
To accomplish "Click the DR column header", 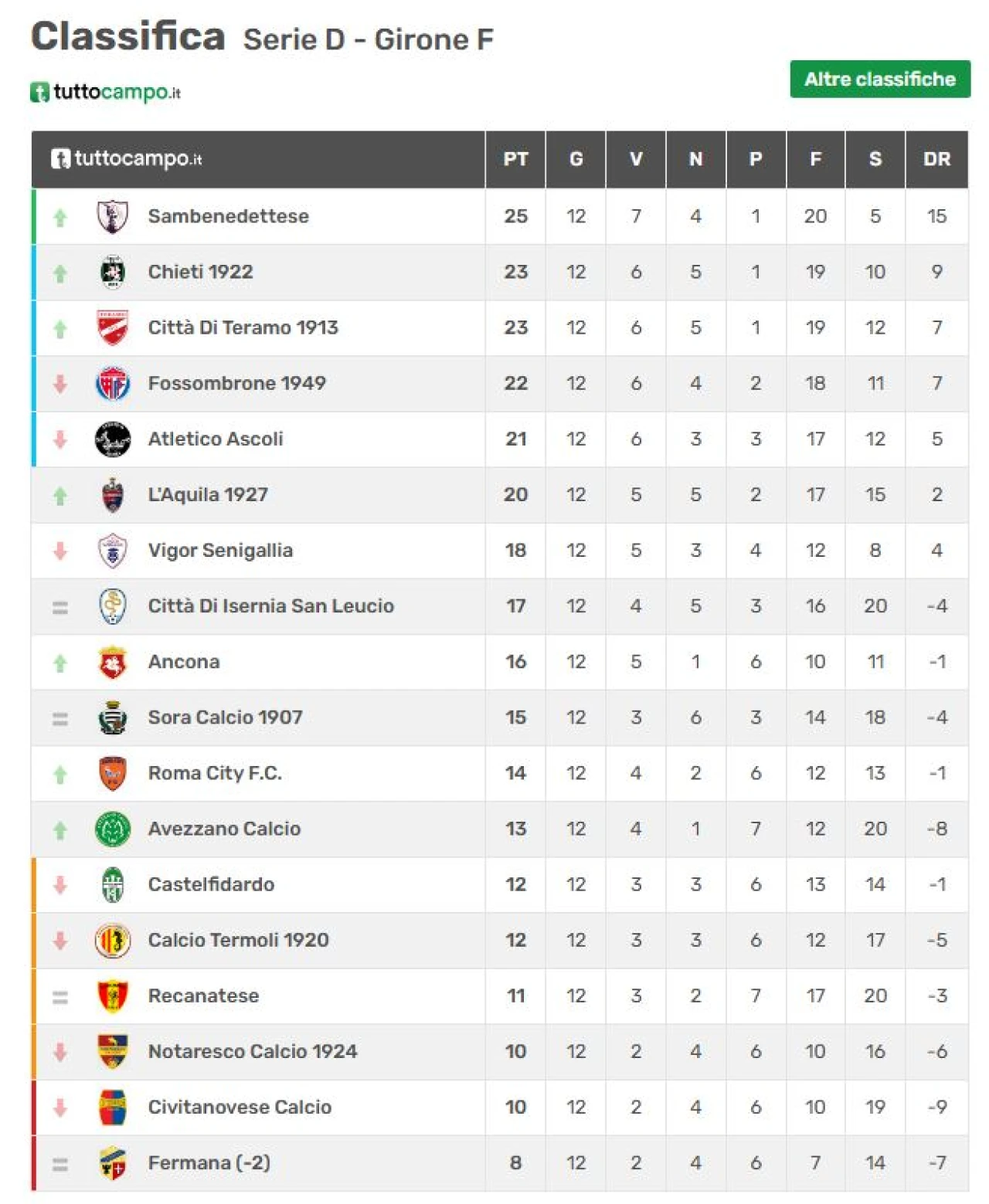I will click(936, 159).
